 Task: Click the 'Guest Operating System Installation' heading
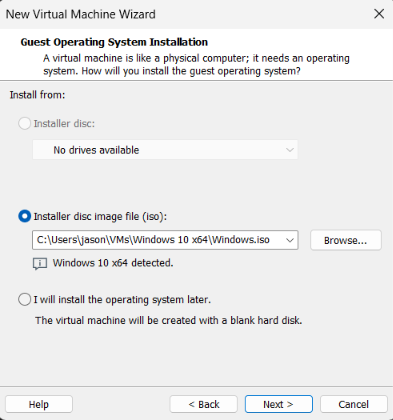tap(114, 42)
